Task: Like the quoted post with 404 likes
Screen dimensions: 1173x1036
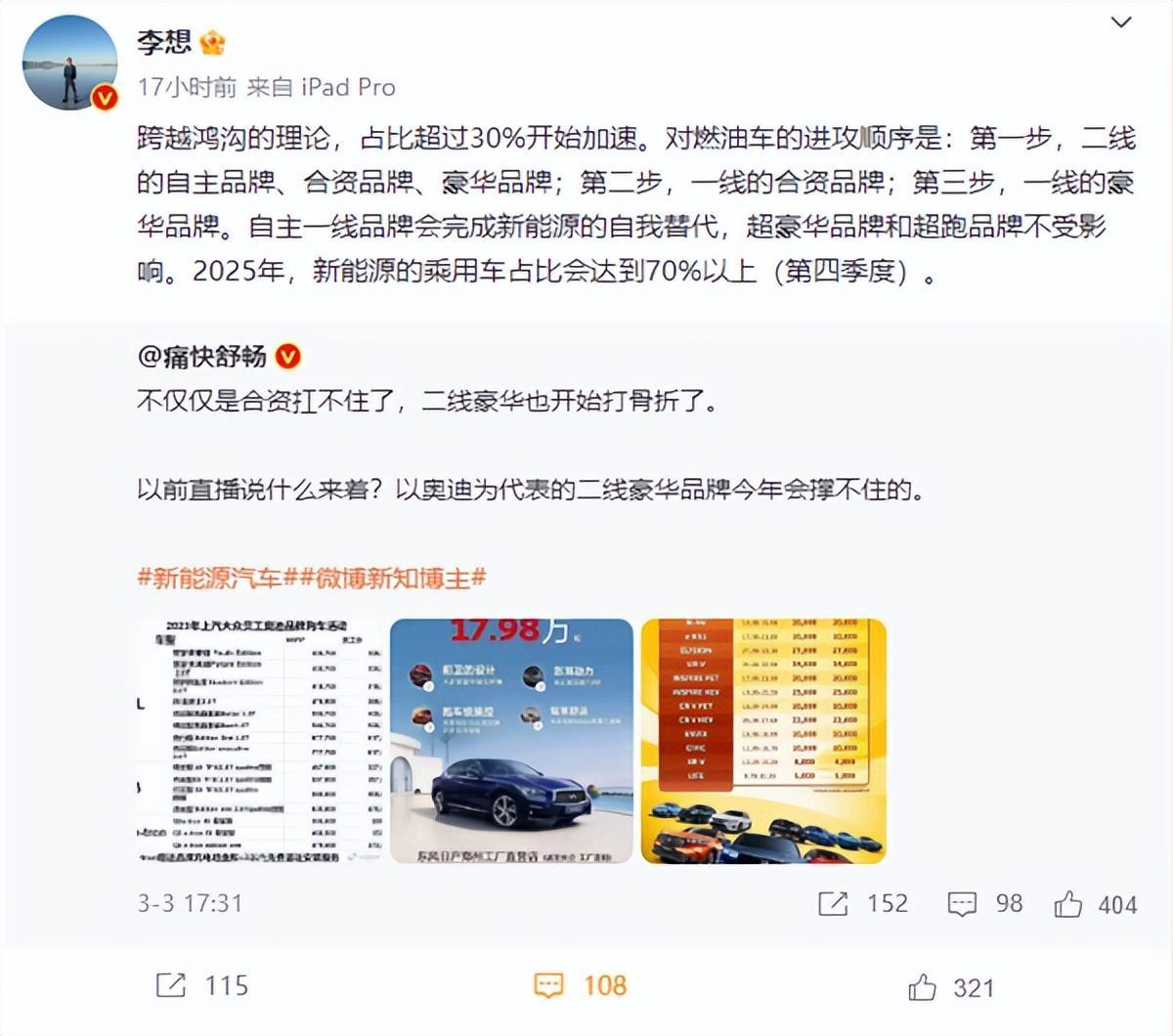Action: pos(1067,904)
